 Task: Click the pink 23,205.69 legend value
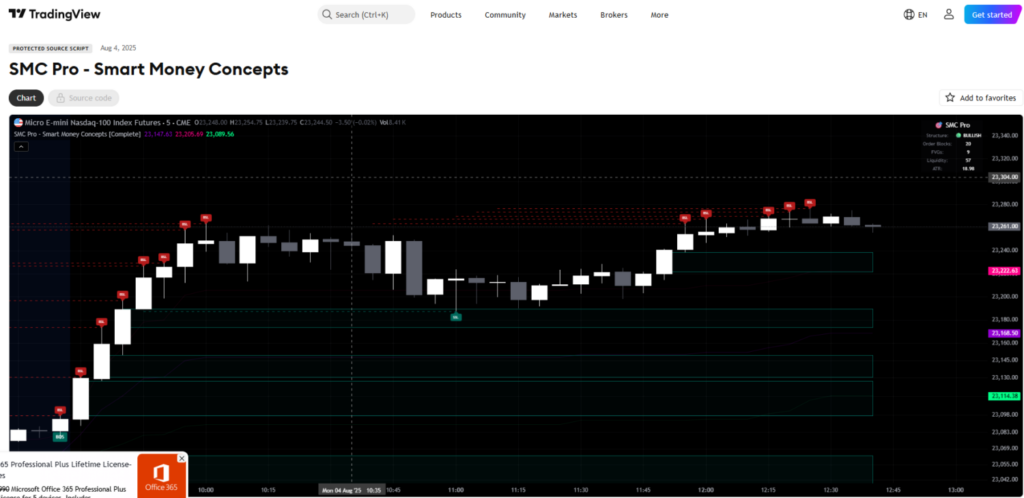189,134
